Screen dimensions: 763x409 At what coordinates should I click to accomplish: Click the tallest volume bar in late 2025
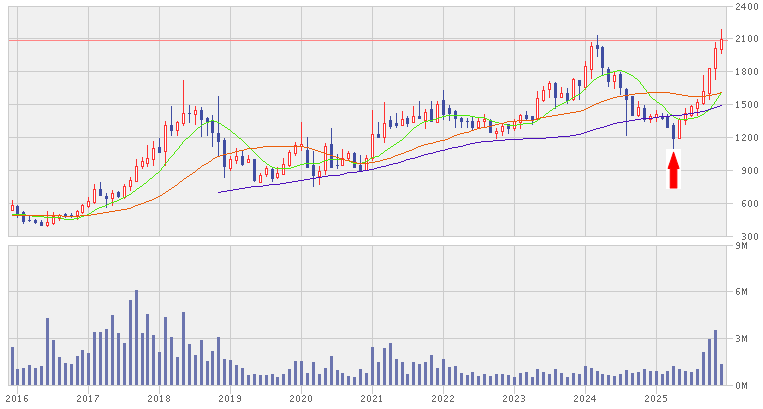pos(715,357)
